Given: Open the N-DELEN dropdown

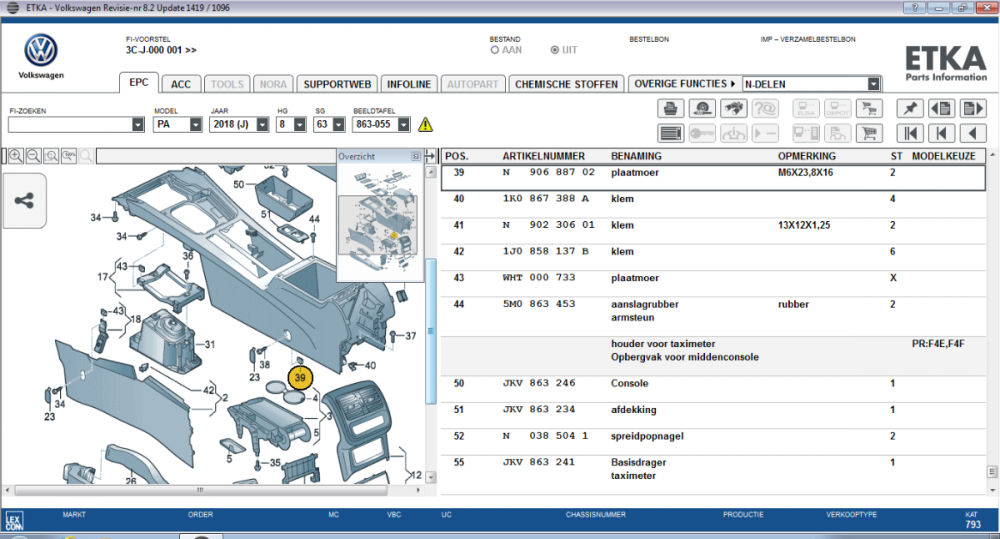Looking at the screenshot, I should (x=874, y=84).
